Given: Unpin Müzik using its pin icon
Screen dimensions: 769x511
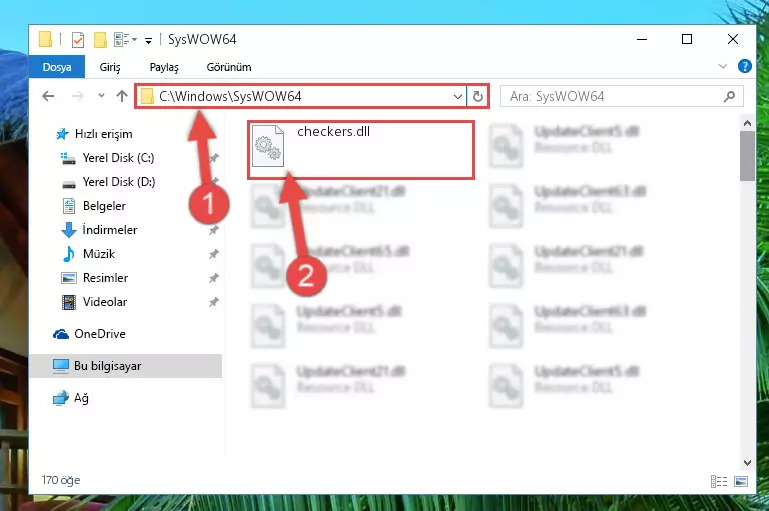Looking at the screenshot, I should pos(213,254).
